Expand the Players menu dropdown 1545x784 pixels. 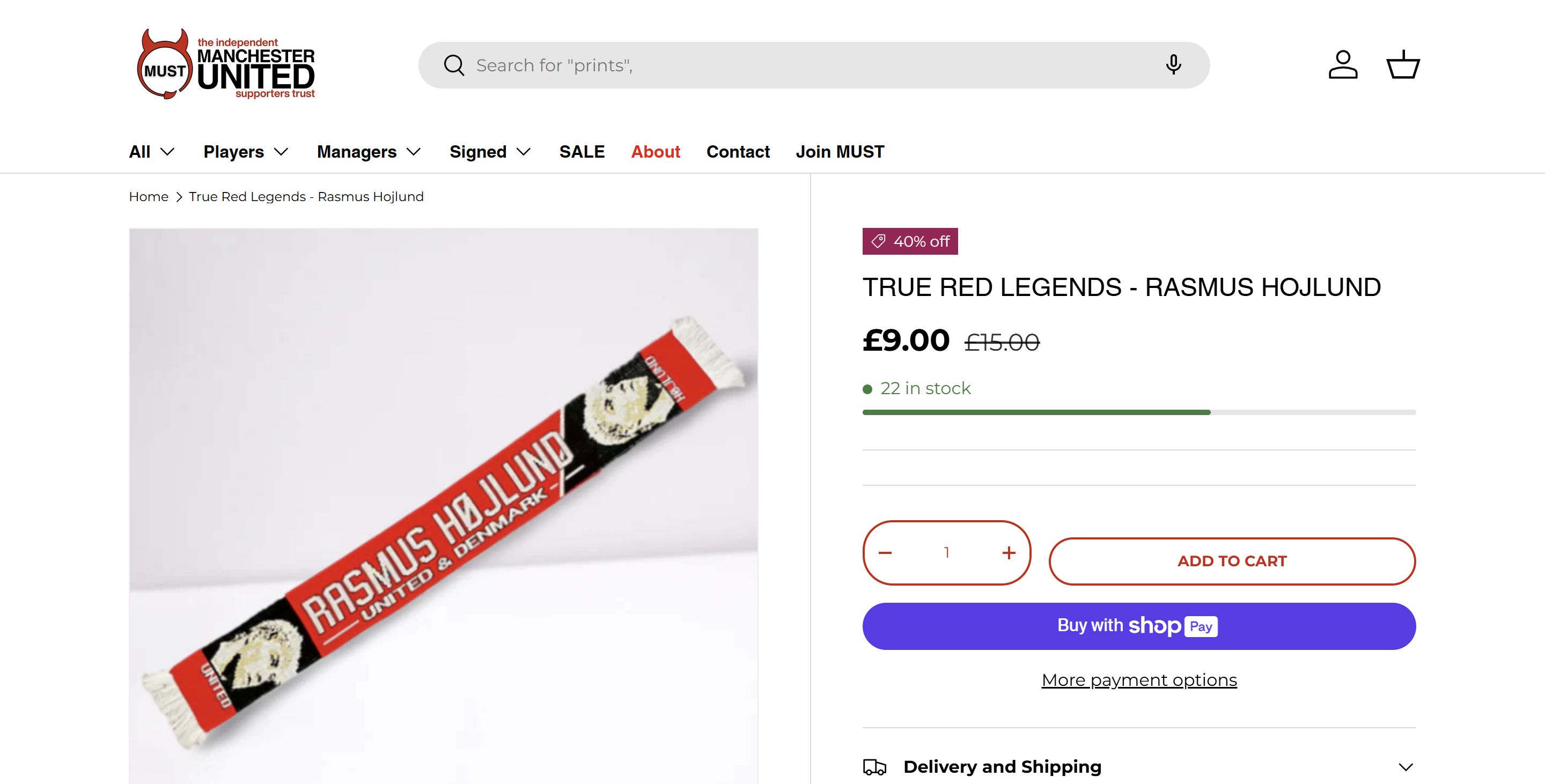click(246, 152)
